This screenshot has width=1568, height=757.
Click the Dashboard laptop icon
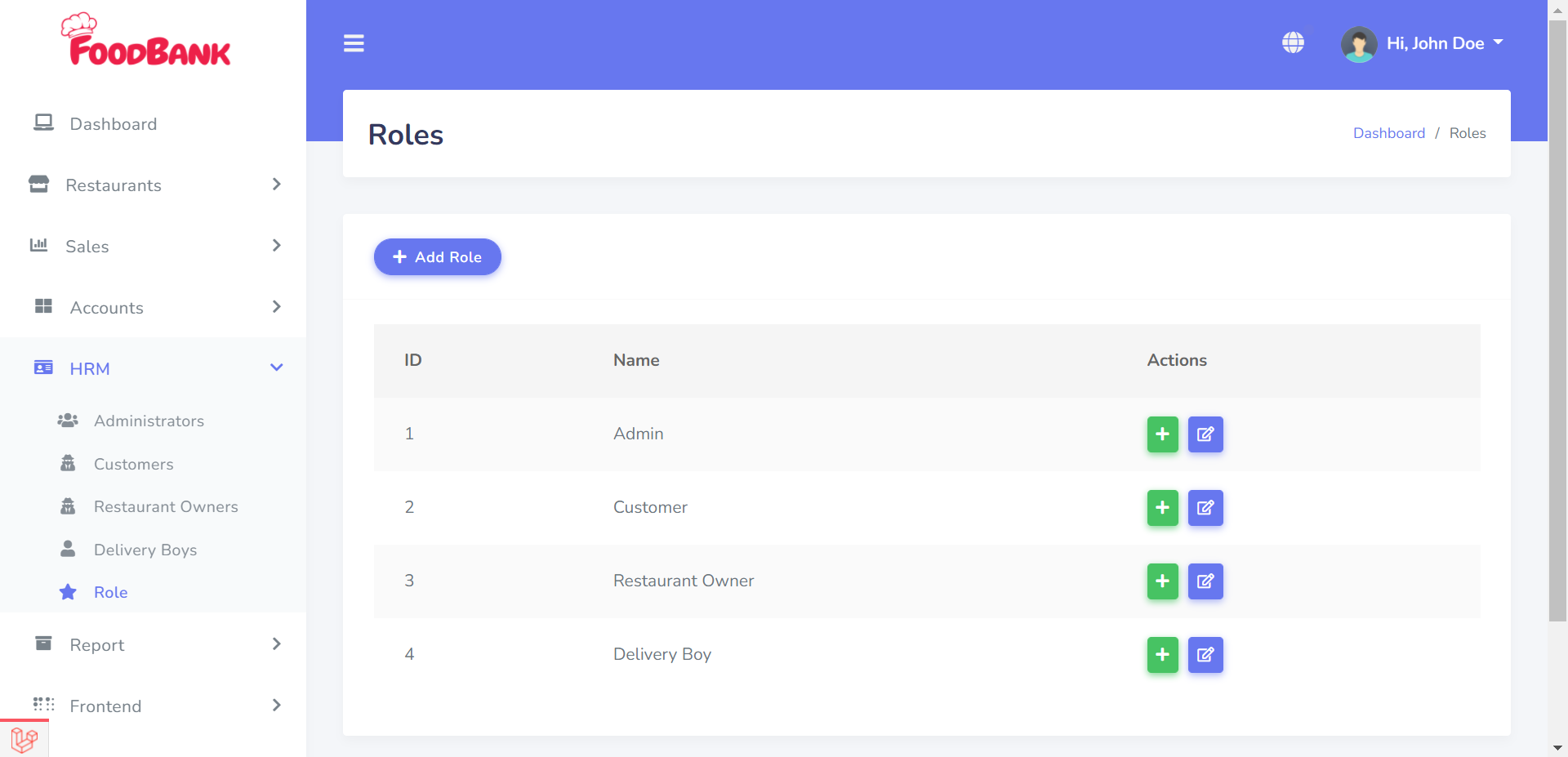point(43,122)
